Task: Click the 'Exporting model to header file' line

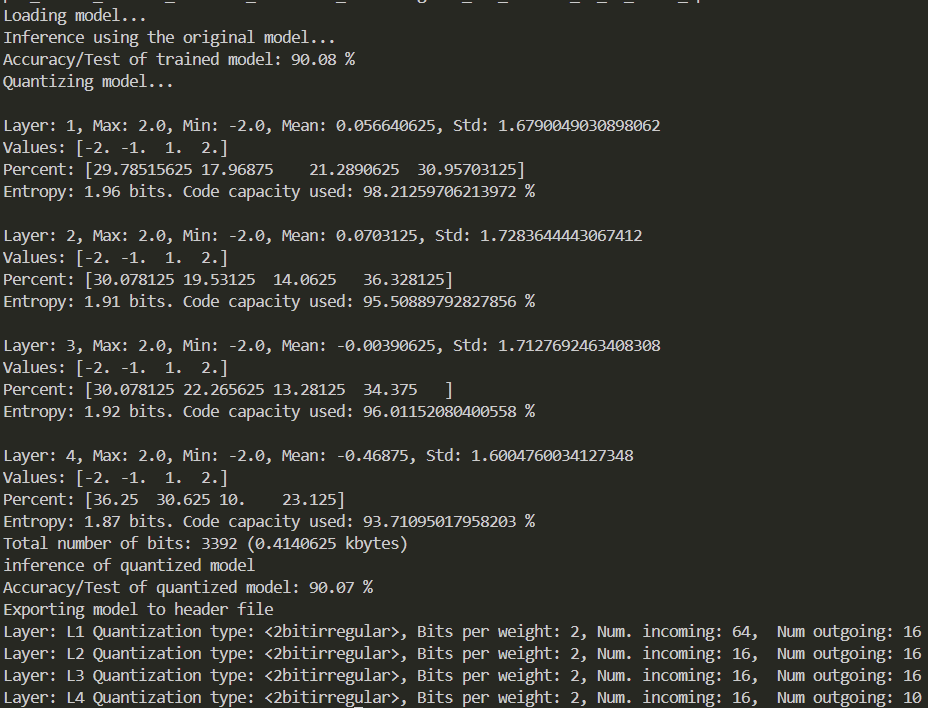Action: point(138,610)
